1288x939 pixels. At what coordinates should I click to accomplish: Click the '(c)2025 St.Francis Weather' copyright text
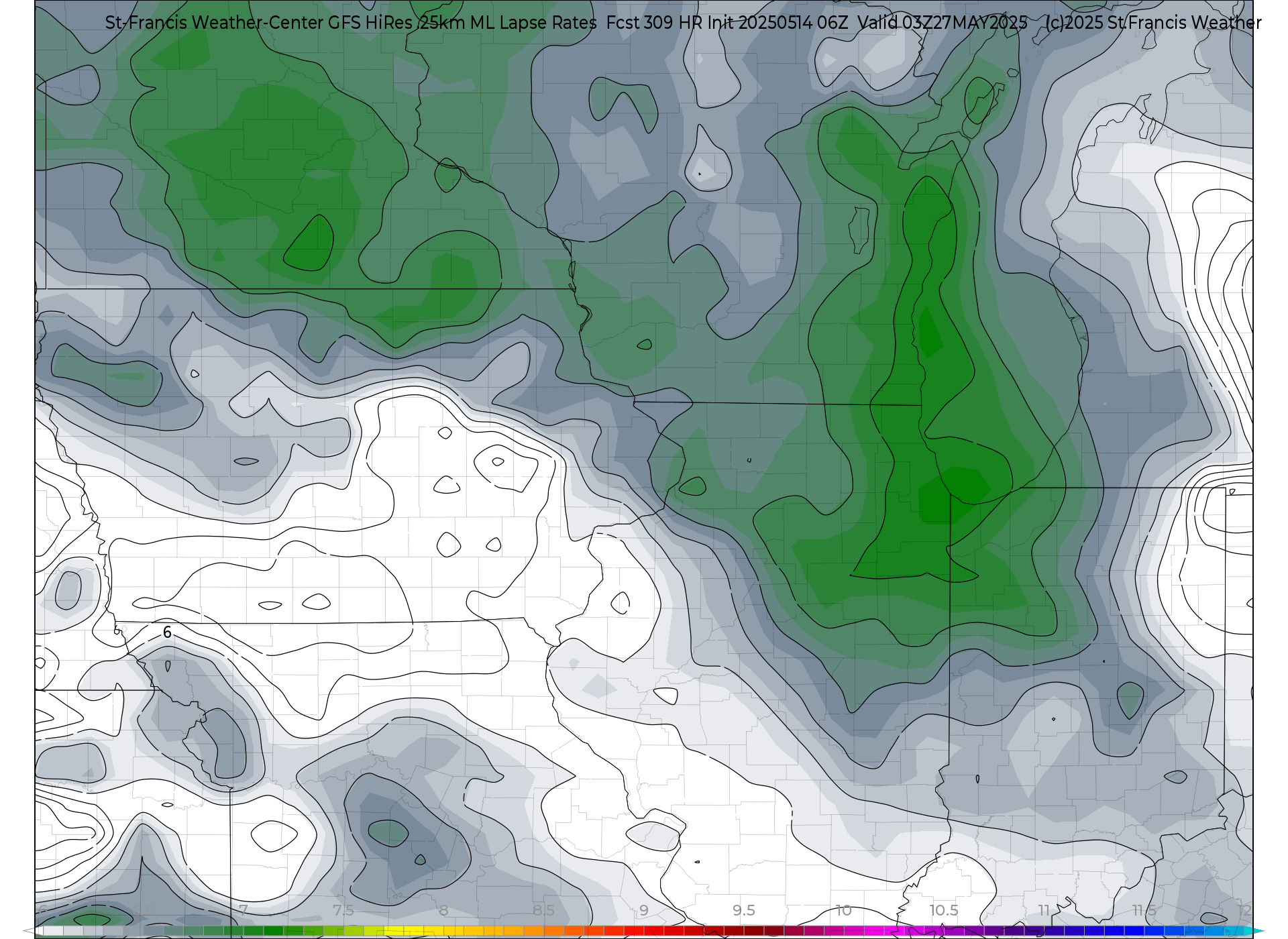click(1153, 23)
